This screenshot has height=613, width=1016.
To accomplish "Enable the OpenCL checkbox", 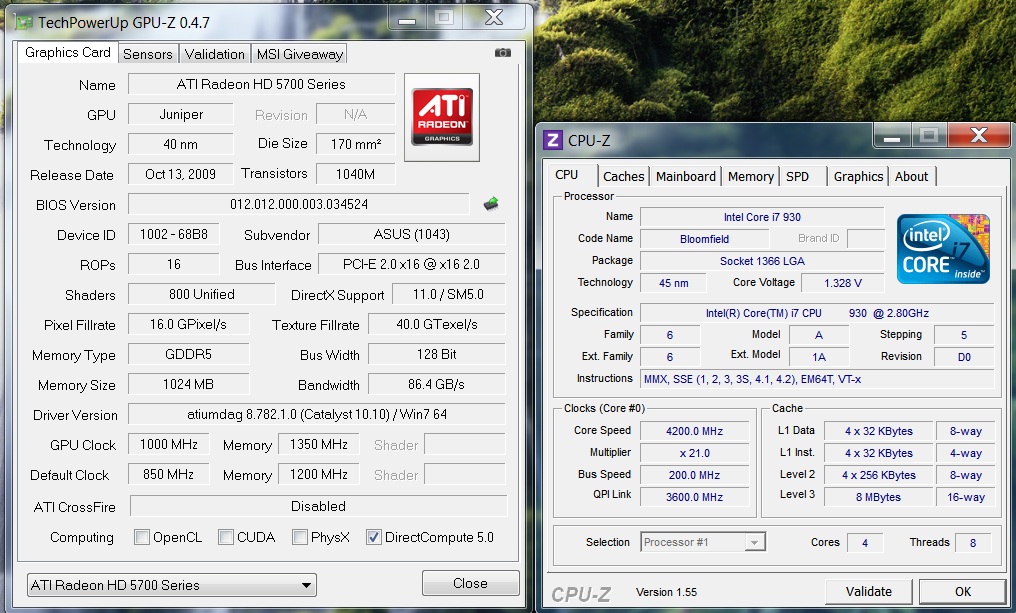I will [x=141, y=537].
